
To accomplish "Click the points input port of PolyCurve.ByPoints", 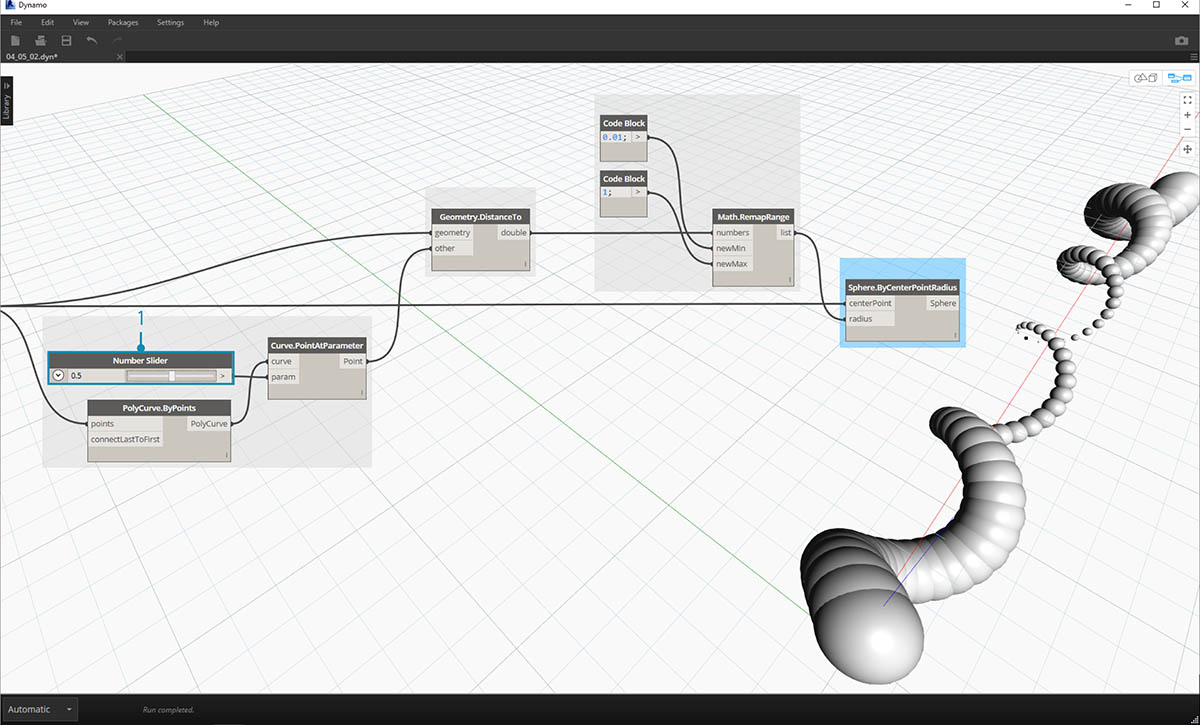I will [x=126, y=424].
